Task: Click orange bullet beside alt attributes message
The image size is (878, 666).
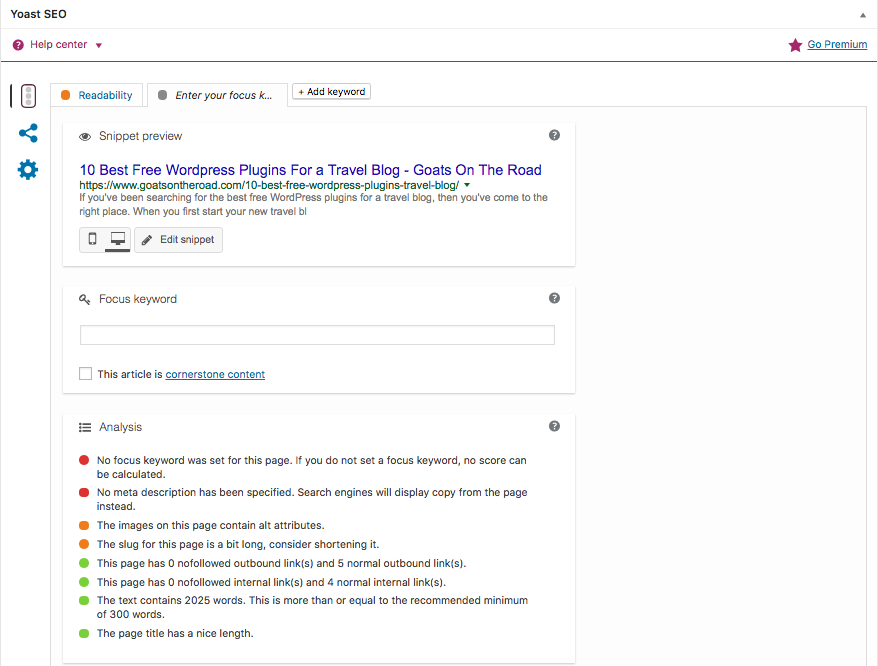Action: (84, 525)
